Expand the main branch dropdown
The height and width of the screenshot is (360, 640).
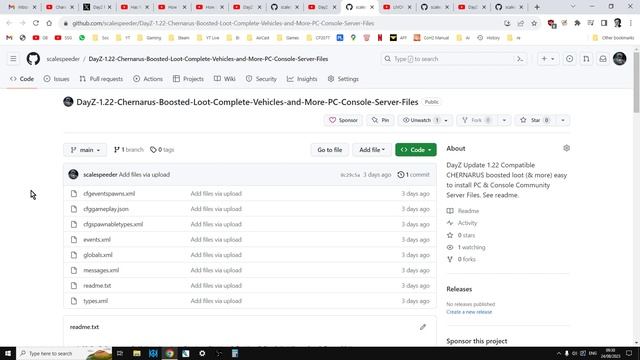click(x=85, y=150)
